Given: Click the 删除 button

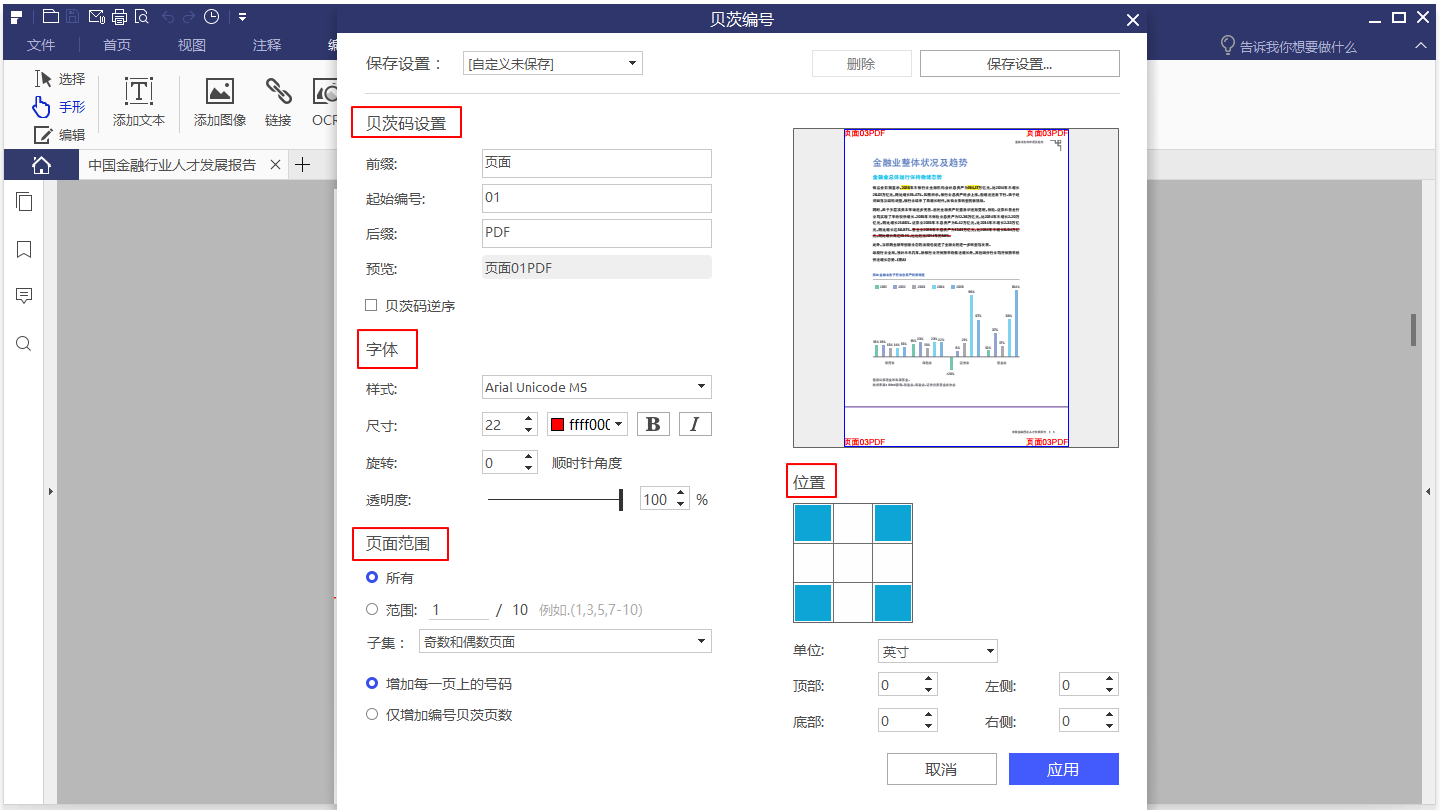Looking at the screenshot, I should point(861,64).
